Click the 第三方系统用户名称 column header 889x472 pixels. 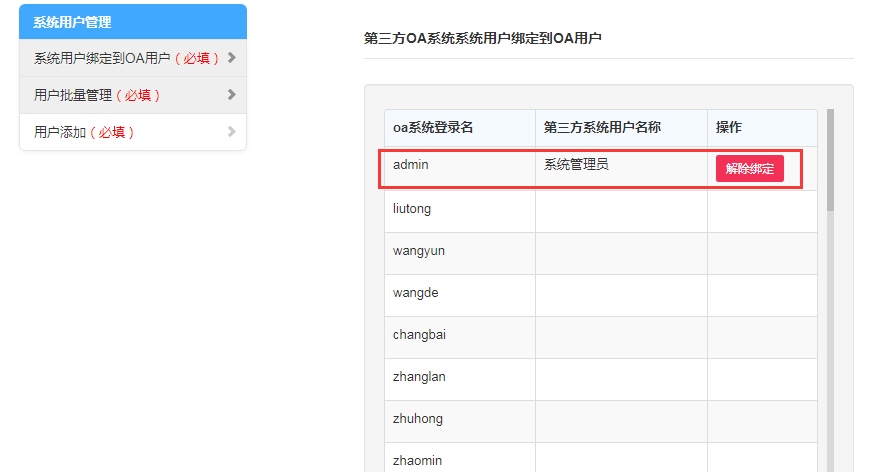tap(602, 128)
